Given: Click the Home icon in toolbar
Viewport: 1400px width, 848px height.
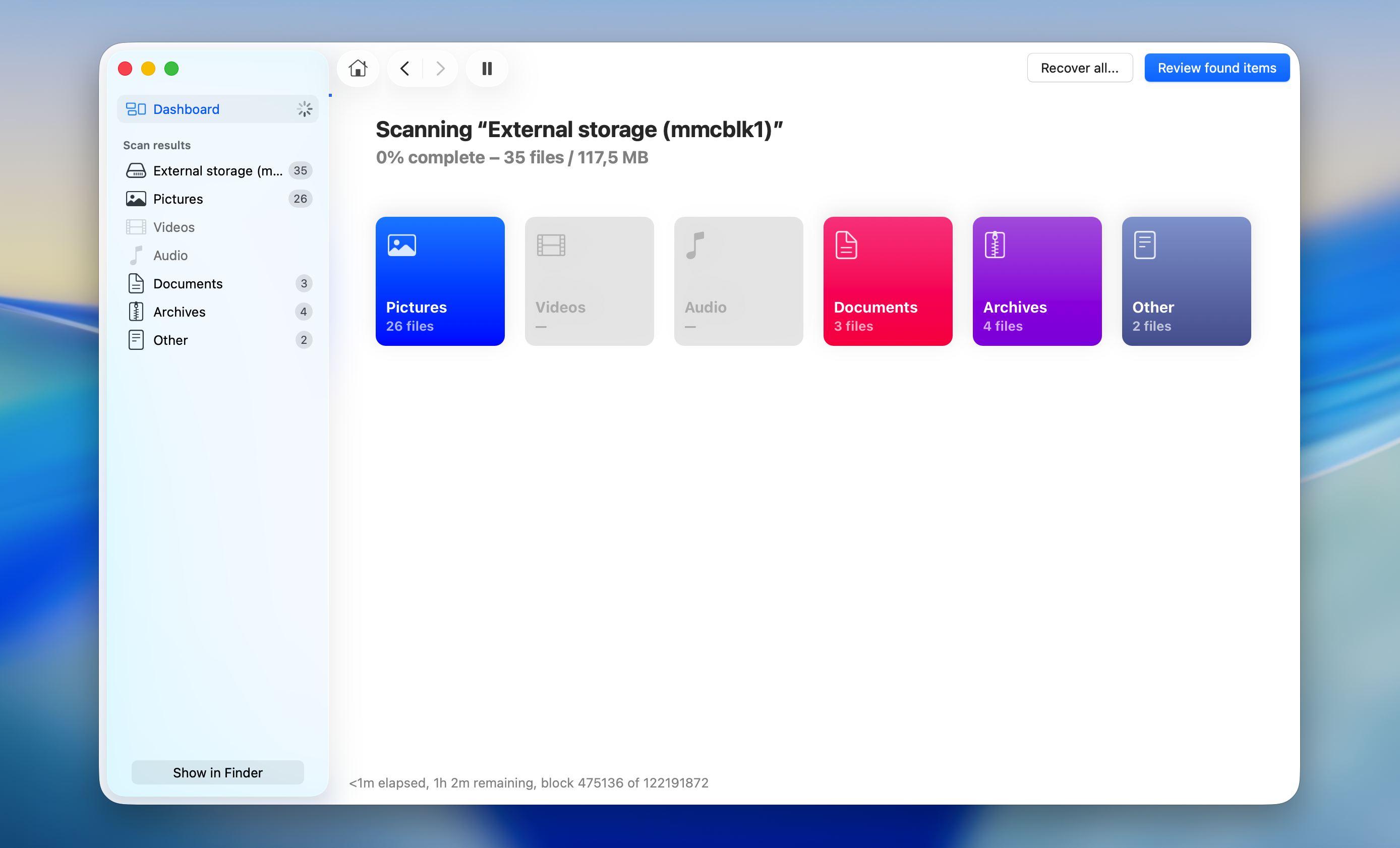Looking at the screenshot, I should point(358,68).
